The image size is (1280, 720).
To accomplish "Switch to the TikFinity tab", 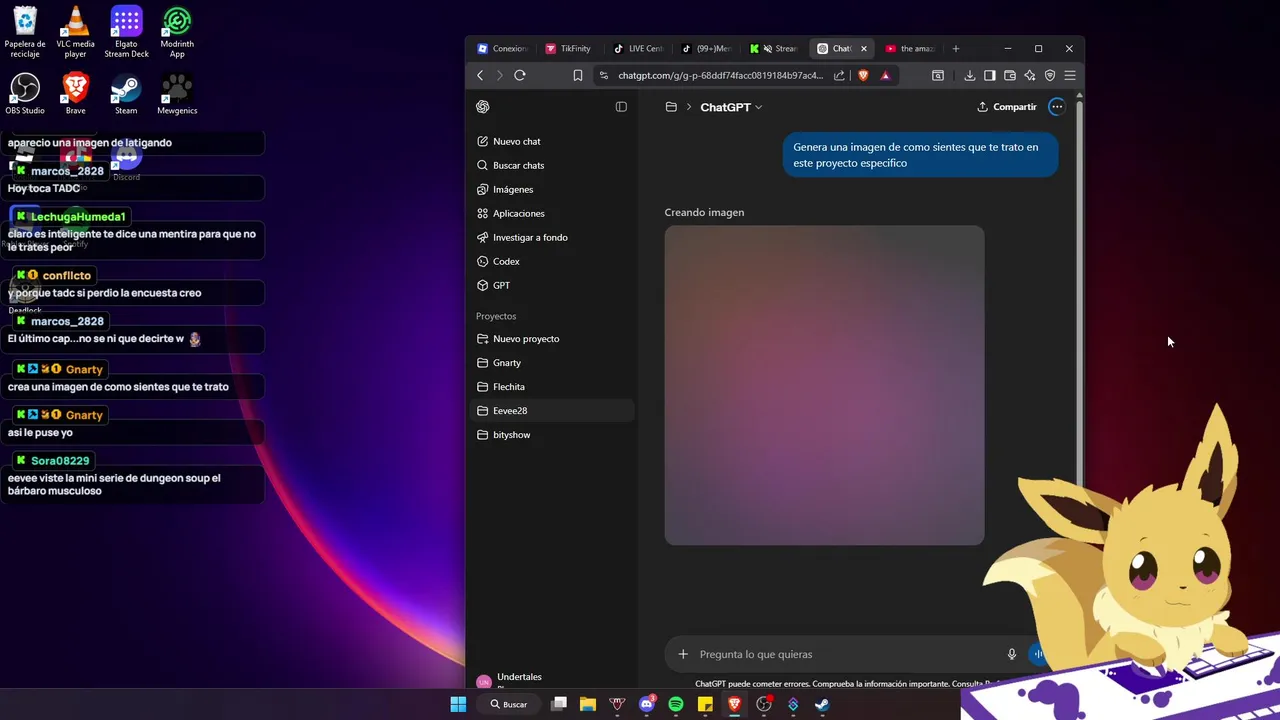I will [570, 48].
